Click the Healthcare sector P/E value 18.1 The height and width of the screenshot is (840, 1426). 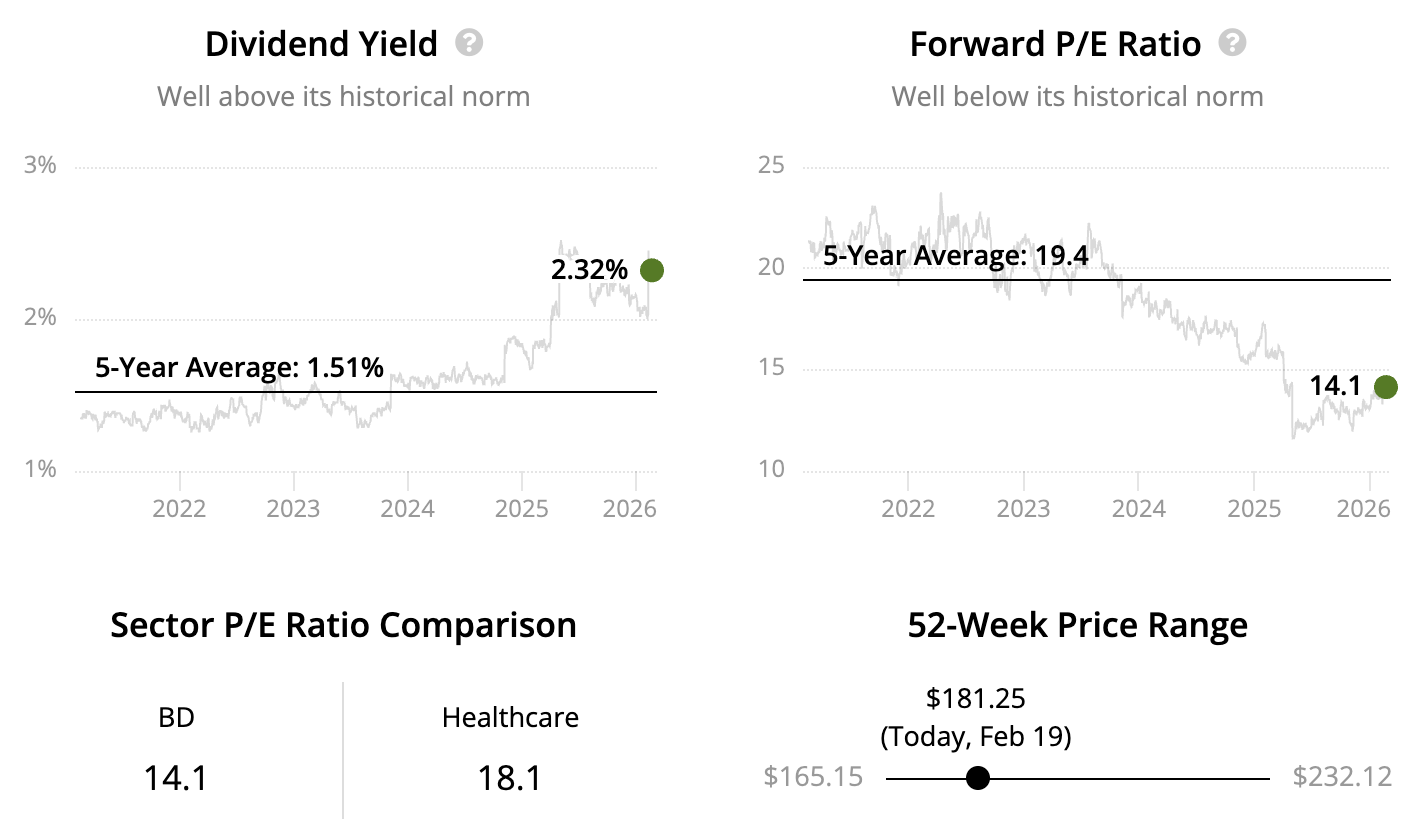510,777
